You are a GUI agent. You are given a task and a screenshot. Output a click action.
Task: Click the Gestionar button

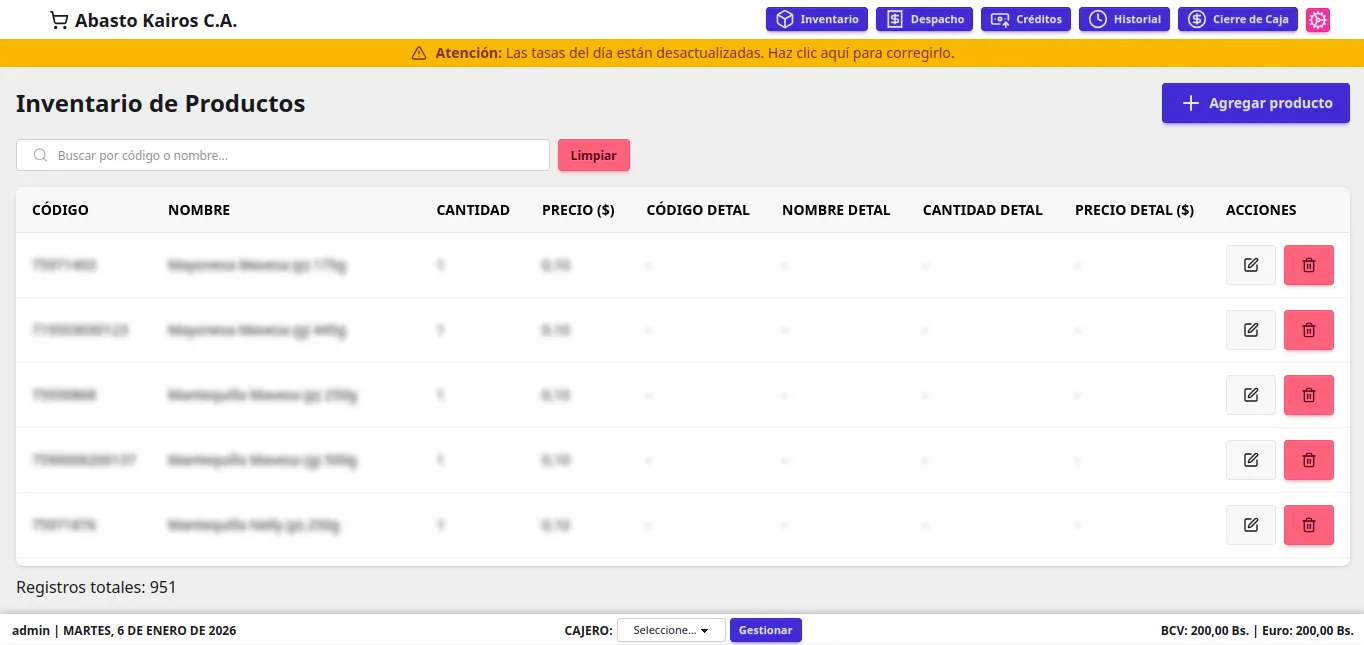click(765, 630)
